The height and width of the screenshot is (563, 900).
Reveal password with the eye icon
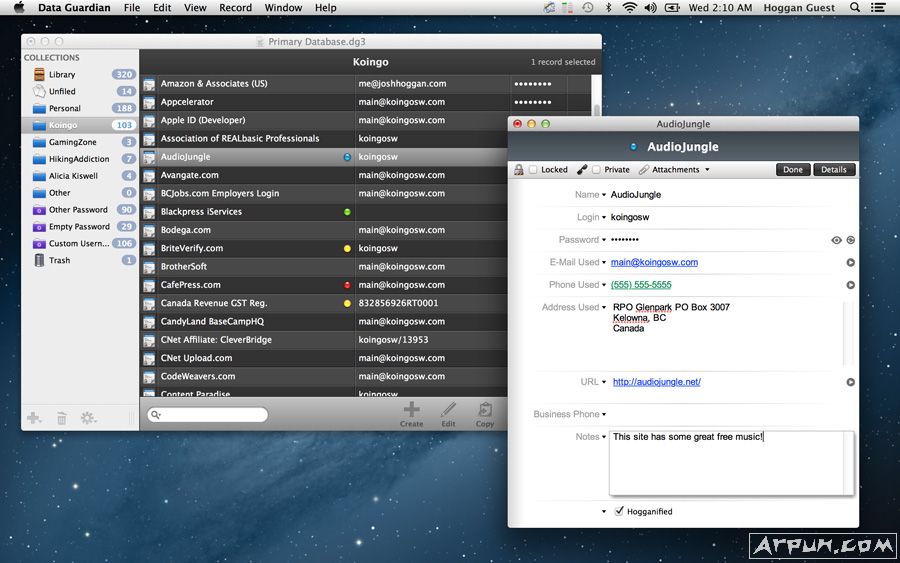[836, 240]
